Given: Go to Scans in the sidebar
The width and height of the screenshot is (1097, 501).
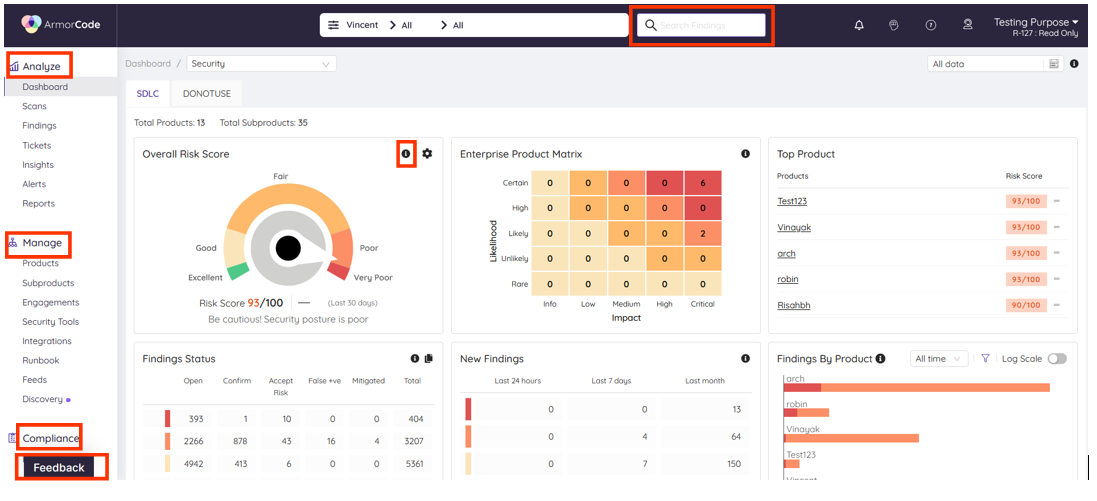Looking at the screenshot, I should [34, 106].
